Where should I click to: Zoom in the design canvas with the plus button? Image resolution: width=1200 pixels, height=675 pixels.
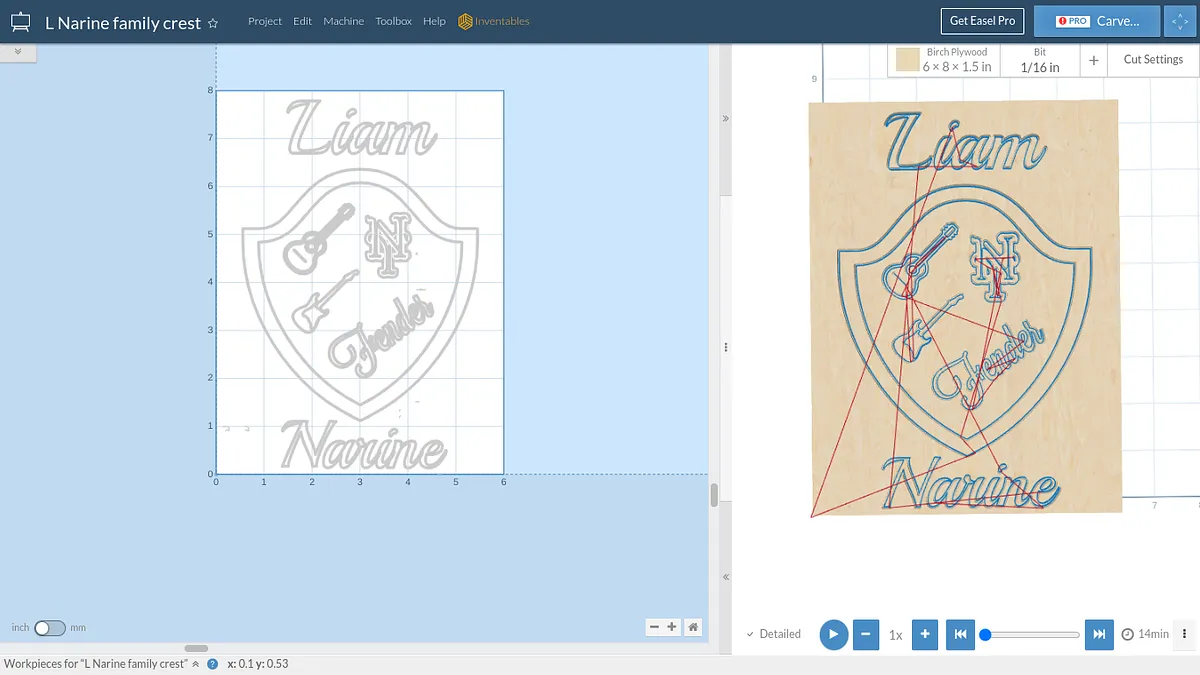[672, 627]
